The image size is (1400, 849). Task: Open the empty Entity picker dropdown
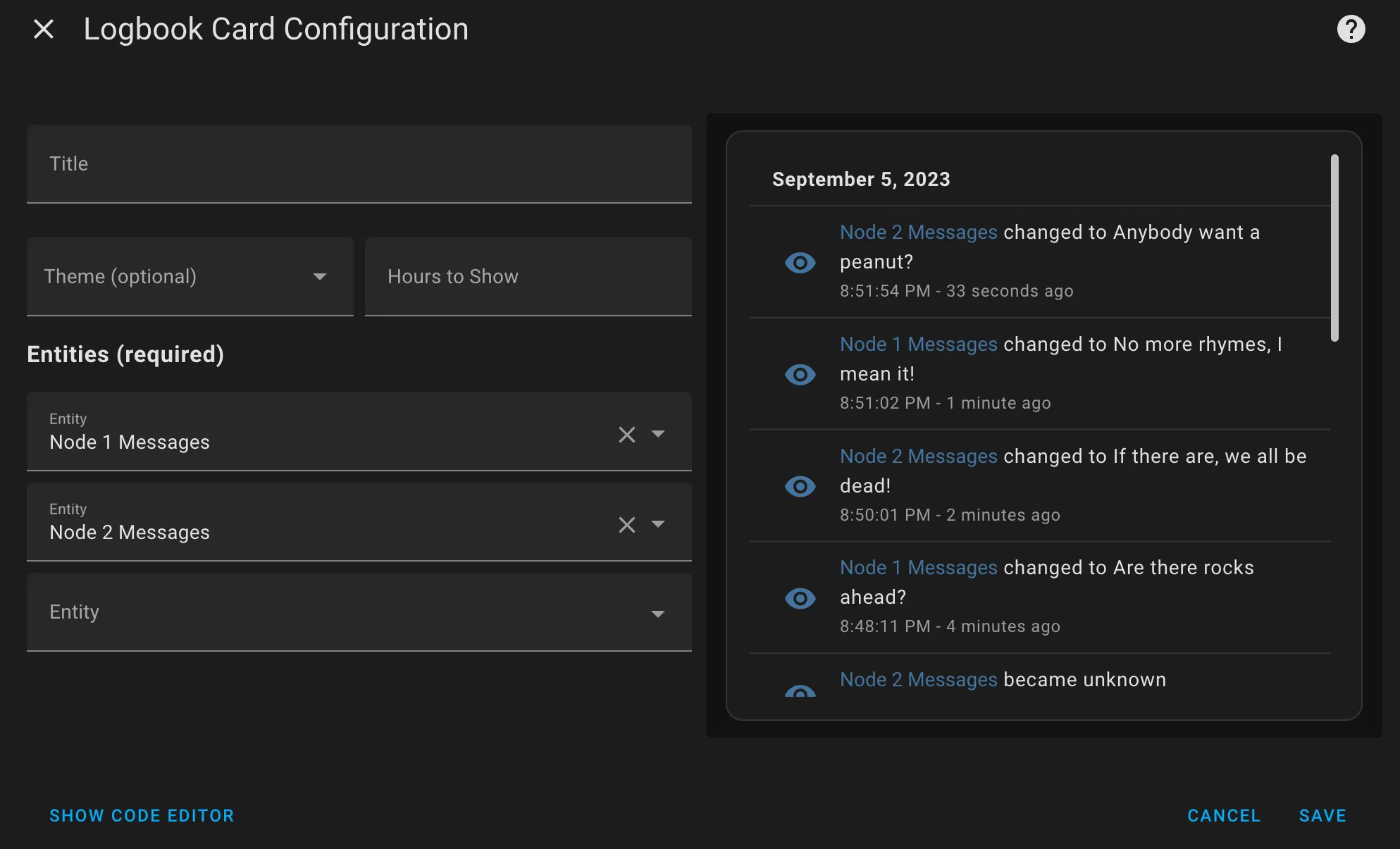pyautogui.click(x=359, y=612)
